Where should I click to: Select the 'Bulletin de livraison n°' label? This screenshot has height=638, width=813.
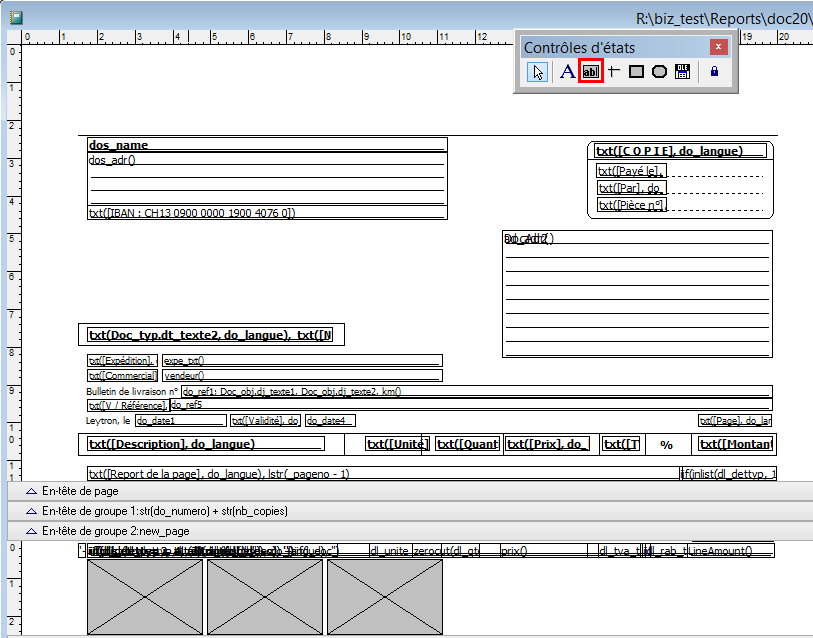point(132,392)
